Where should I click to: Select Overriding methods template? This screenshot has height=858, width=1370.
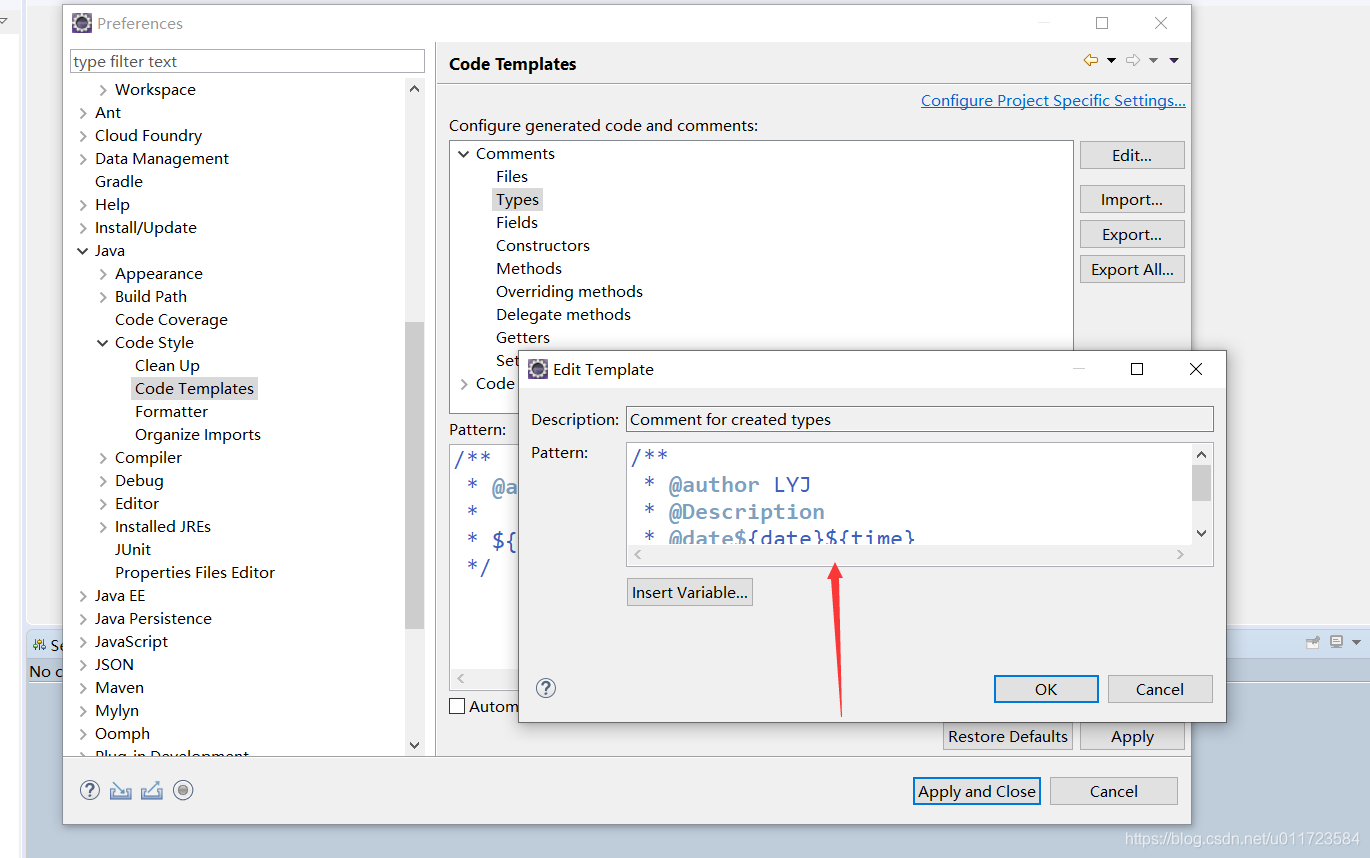click(x=569, y=292)
